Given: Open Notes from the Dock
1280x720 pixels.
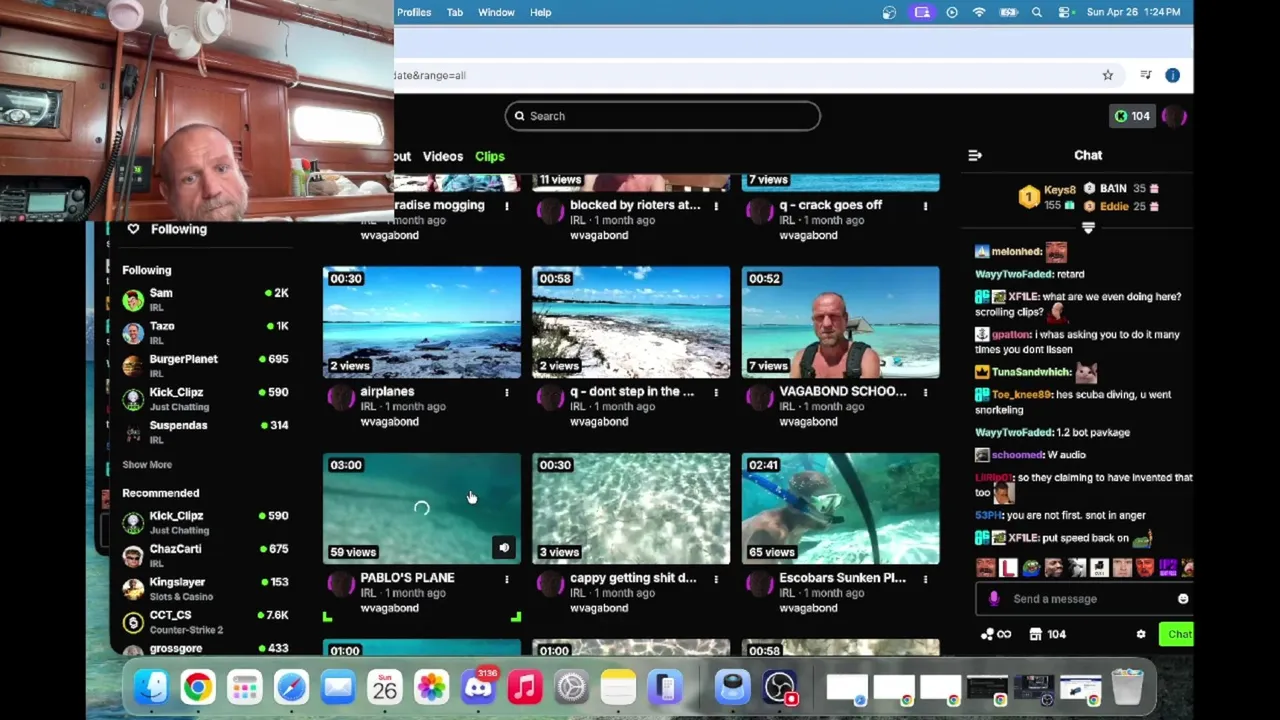Looking at the screenshot, I should point(618,687).
